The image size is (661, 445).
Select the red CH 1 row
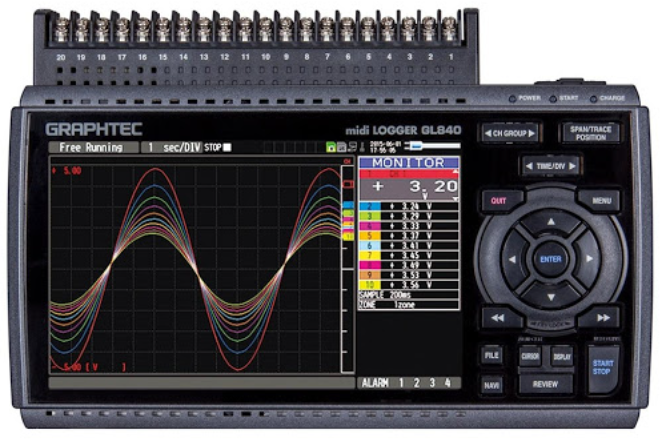(408, 174)
